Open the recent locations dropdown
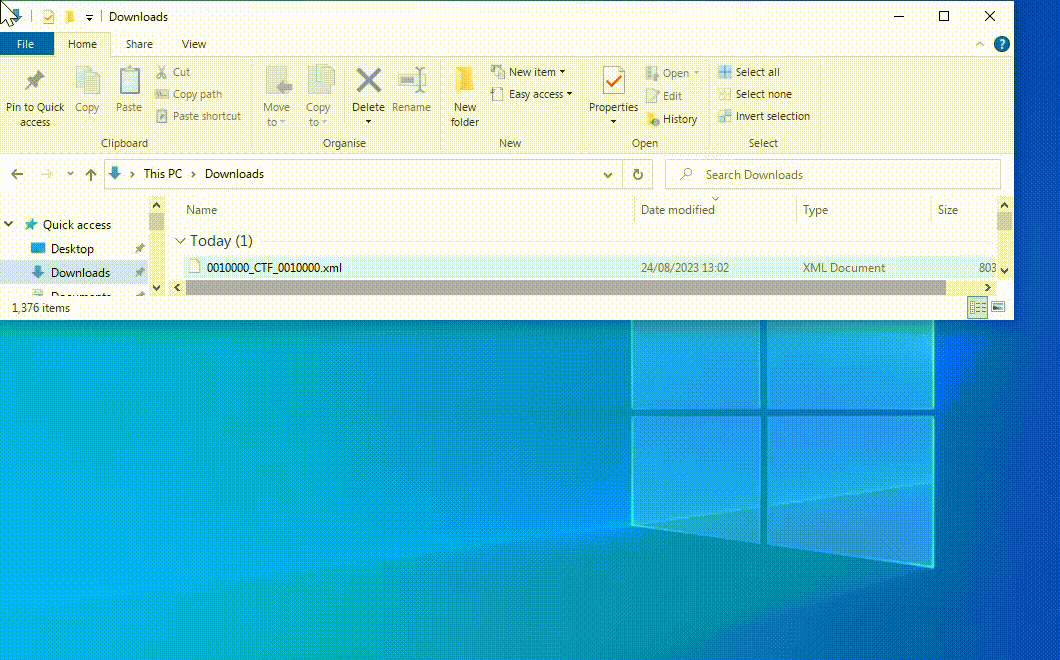Image resolution: width=1060 pixels, height=660 pixels. [70, 174]
